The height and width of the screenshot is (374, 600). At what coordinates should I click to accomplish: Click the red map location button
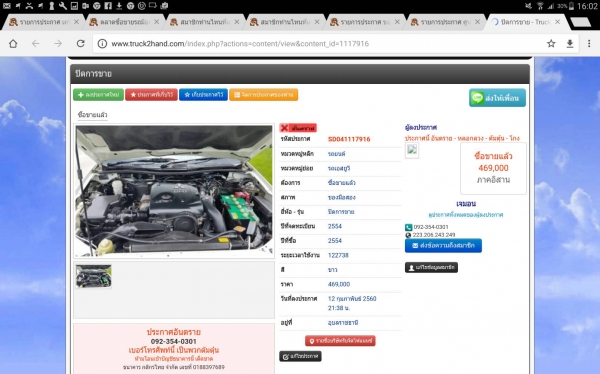click(x=340, y=341)
